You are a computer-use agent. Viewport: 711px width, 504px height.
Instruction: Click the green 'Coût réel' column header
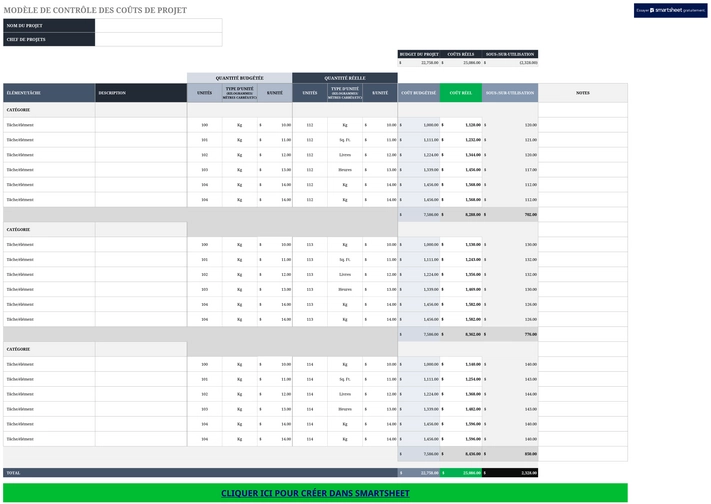pyautogui.click(x=461, y=93)
